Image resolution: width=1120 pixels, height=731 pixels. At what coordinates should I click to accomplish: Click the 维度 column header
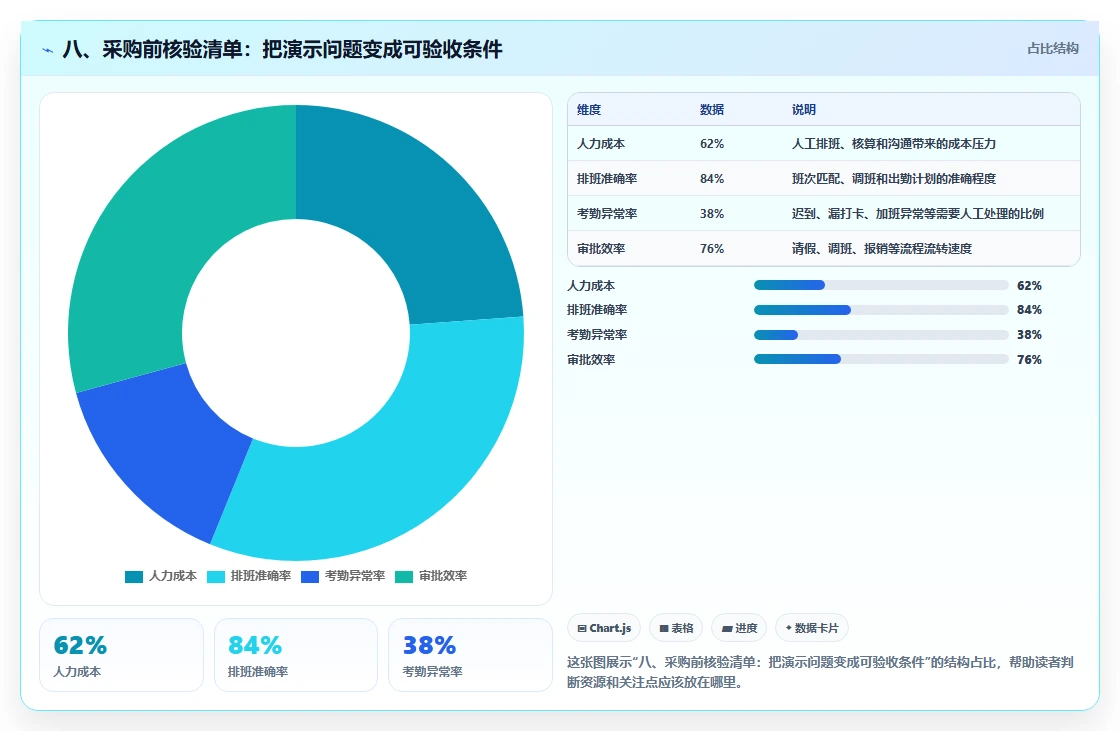(x=589, y=109)
